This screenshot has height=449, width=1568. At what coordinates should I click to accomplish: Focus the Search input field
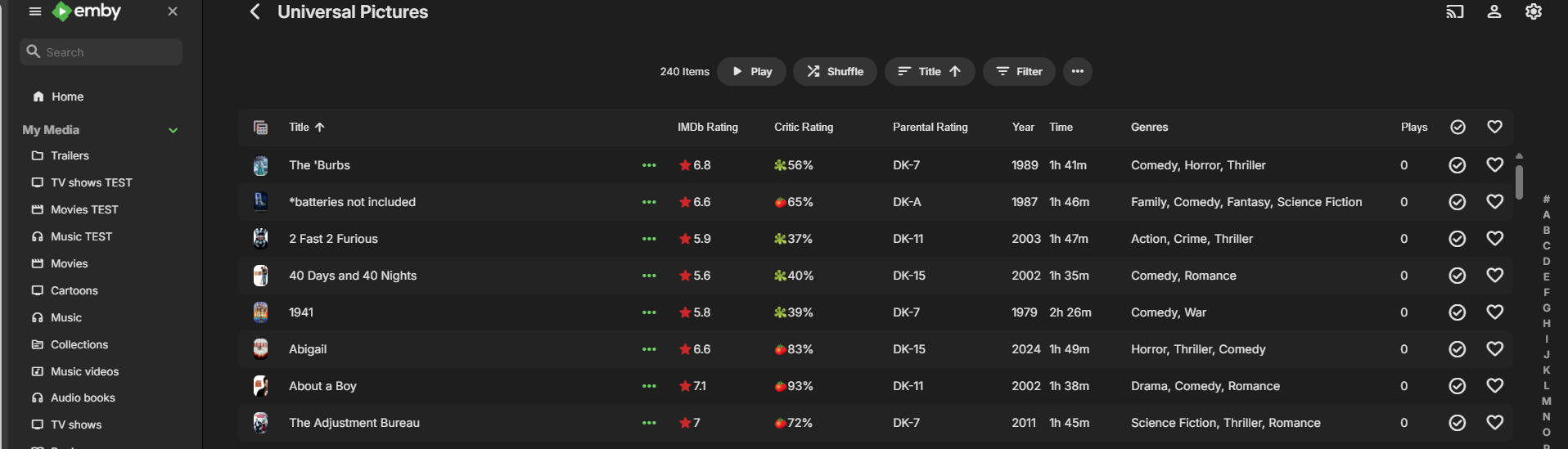click(x=101, y=52)
